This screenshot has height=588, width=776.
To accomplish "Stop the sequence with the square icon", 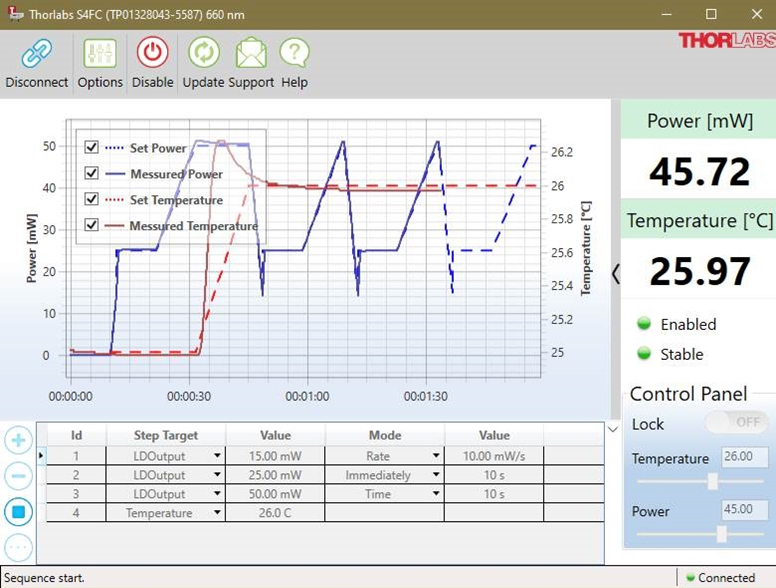I will pos(18,512).
